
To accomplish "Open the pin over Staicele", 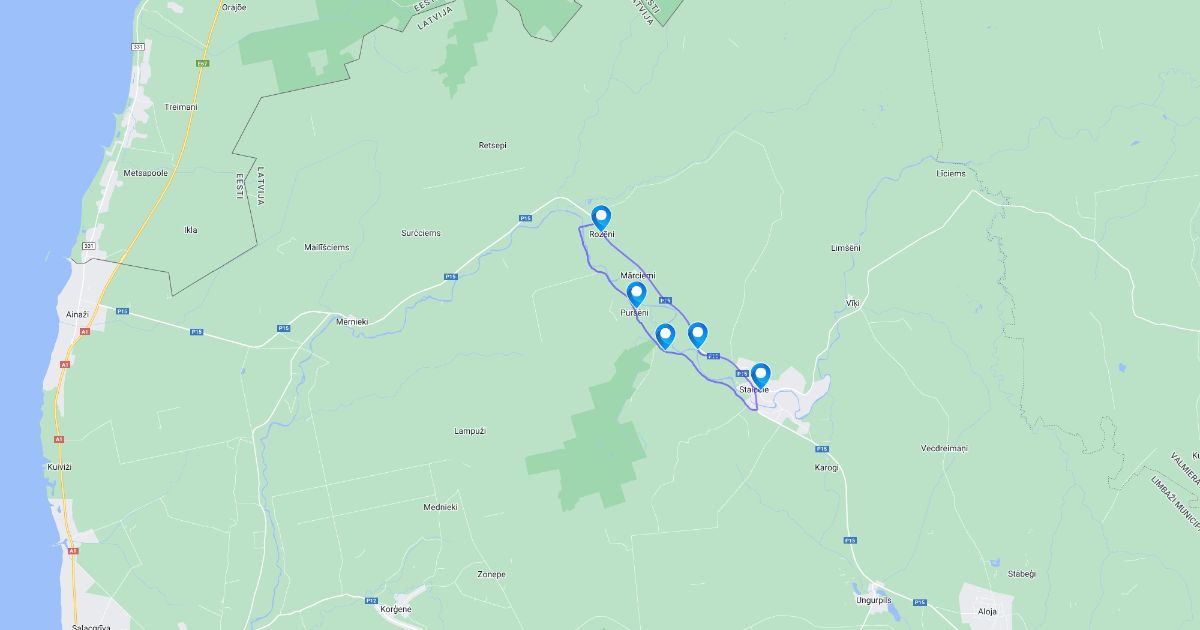I will coord(761,376).
